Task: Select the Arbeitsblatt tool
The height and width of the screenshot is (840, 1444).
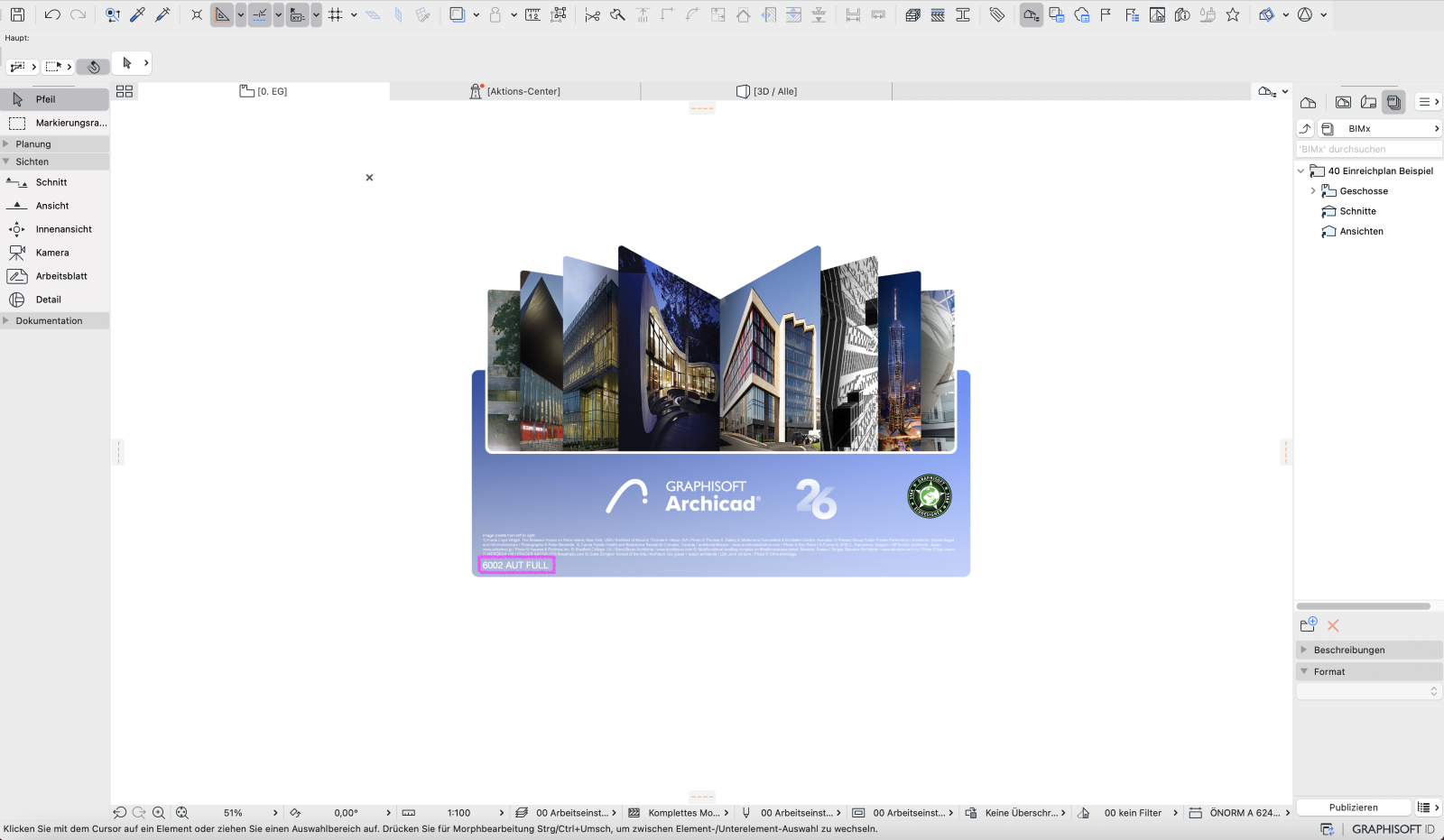Action: click(x=55, y=276)
